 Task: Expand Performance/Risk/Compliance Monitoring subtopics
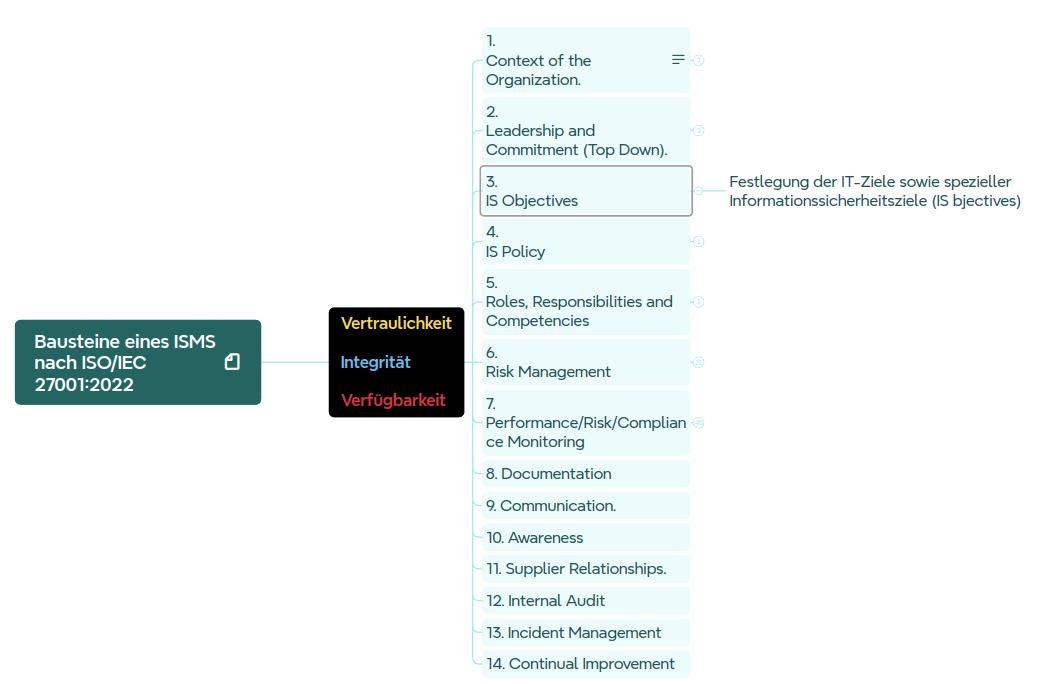(x=698, y=423)
